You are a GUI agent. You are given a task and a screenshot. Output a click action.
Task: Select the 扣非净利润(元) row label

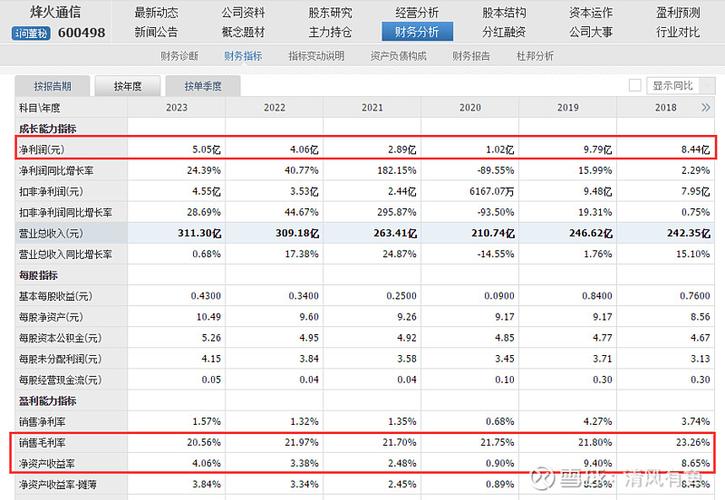[51, 191]
